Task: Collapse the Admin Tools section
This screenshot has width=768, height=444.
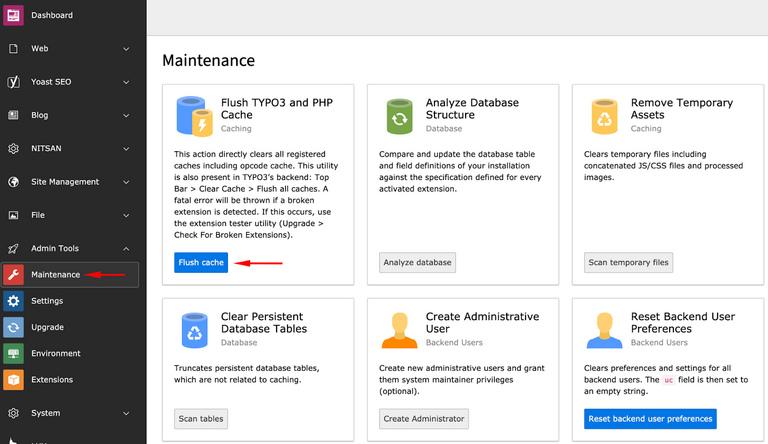Action: click(126, 249)
